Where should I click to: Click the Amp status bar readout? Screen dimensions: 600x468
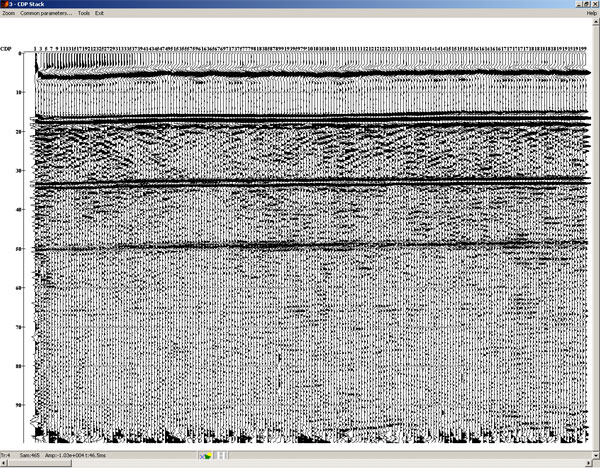(x=76, y=455)
